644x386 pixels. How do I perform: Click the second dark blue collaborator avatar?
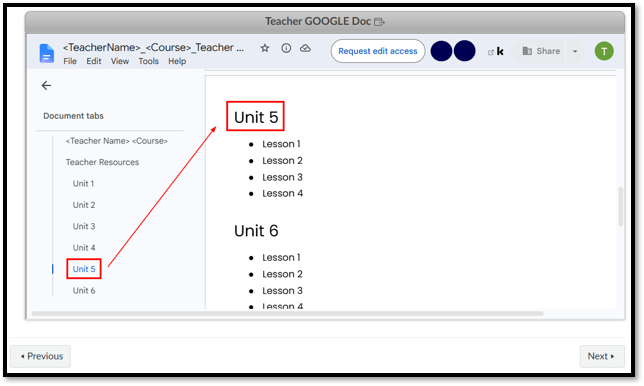tap(465, 51)
